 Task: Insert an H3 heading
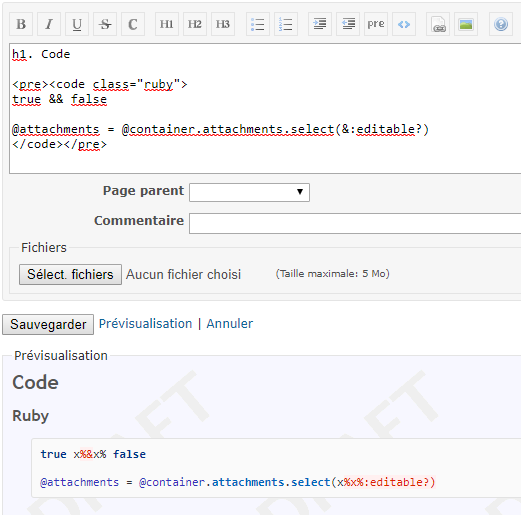pos(223,24)
